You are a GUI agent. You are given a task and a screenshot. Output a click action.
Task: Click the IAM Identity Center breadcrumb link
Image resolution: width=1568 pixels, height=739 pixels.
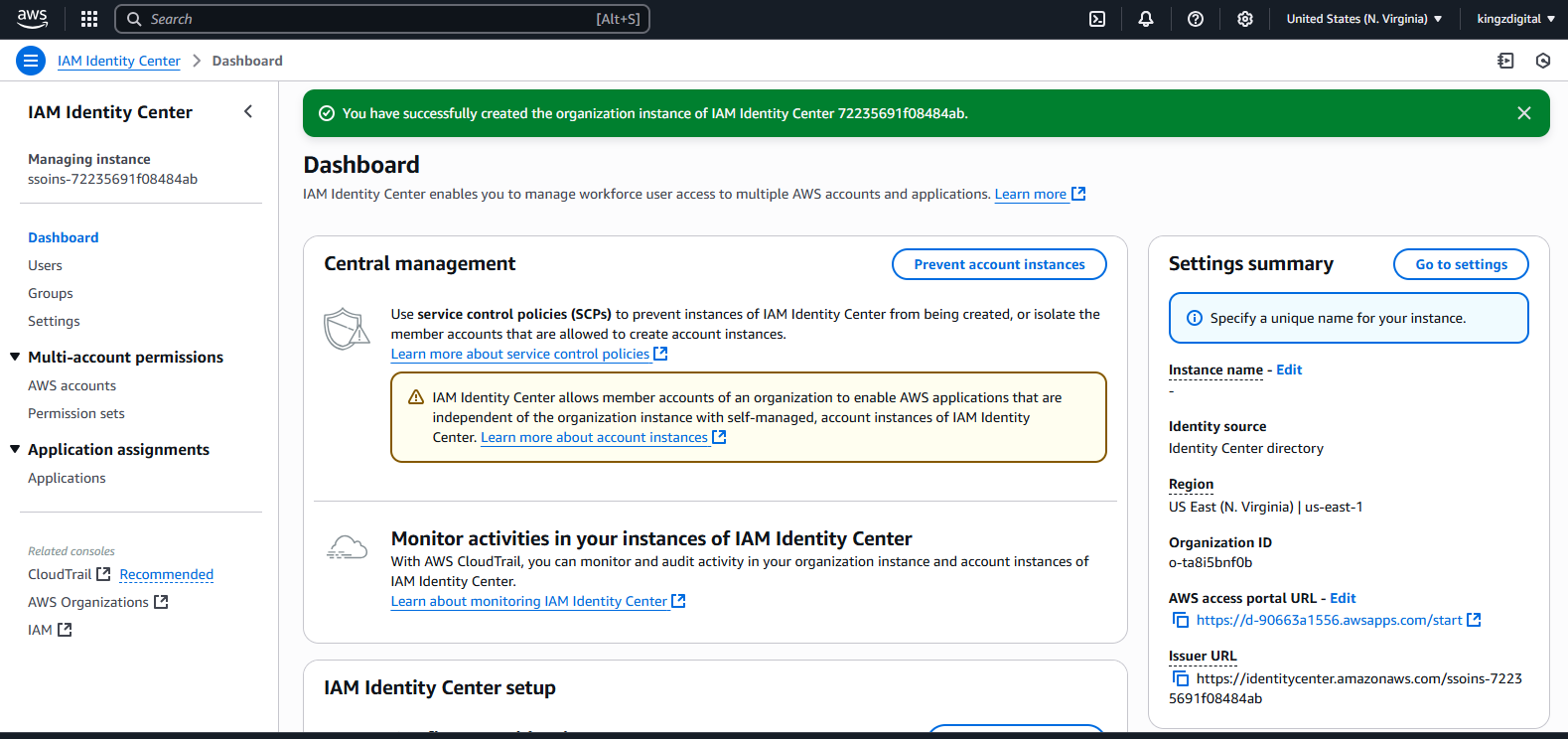[x=119, y=61]
